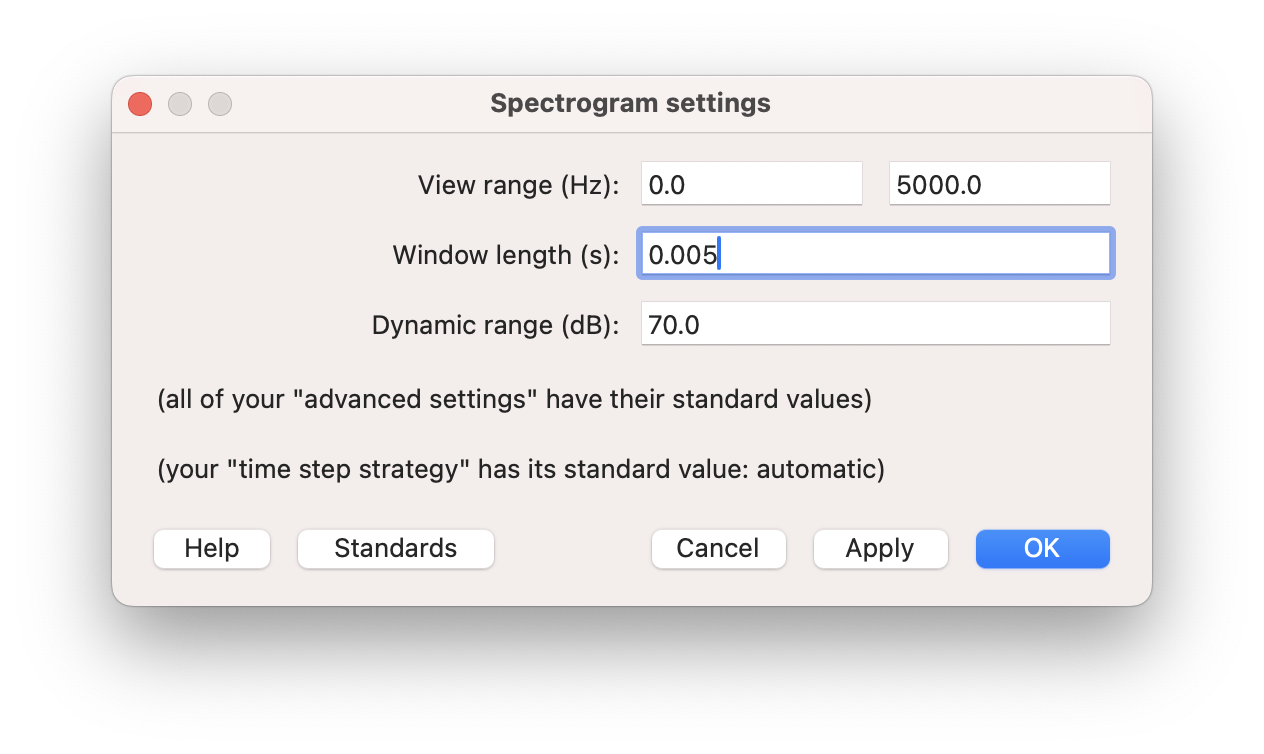Click the gray zoom window button
This screenshot has width=1264, height=754.
click(x=220, y=104)
